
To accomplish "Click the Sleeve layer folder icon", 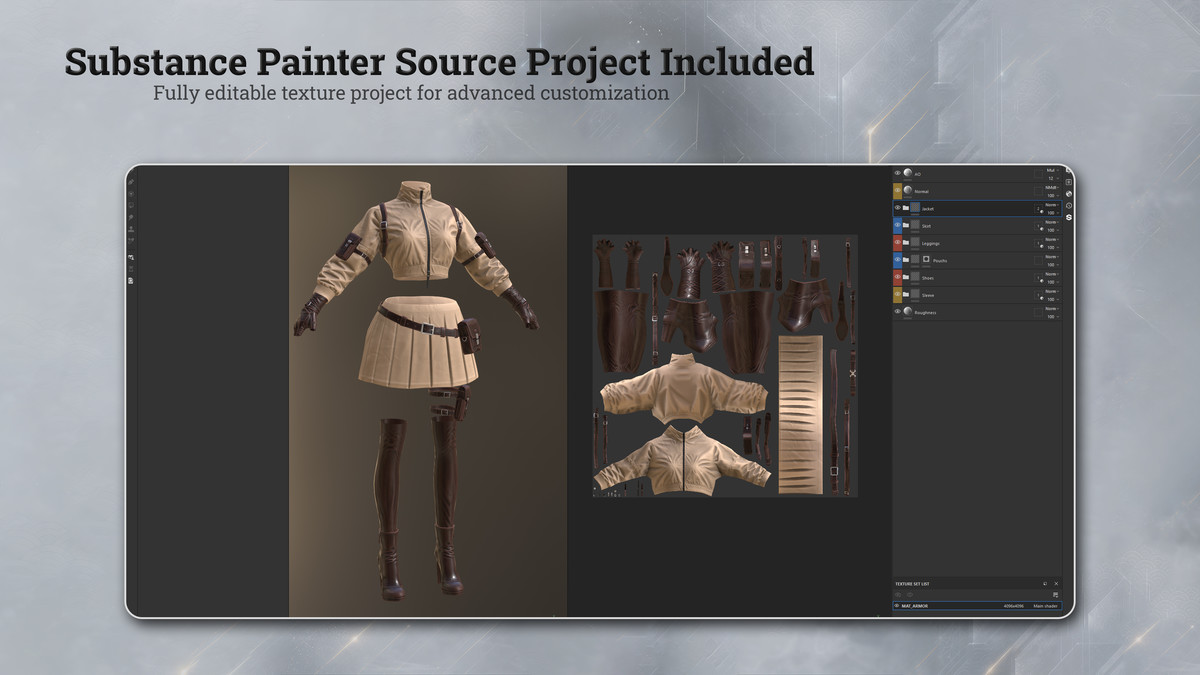I will tap(906, 294).
